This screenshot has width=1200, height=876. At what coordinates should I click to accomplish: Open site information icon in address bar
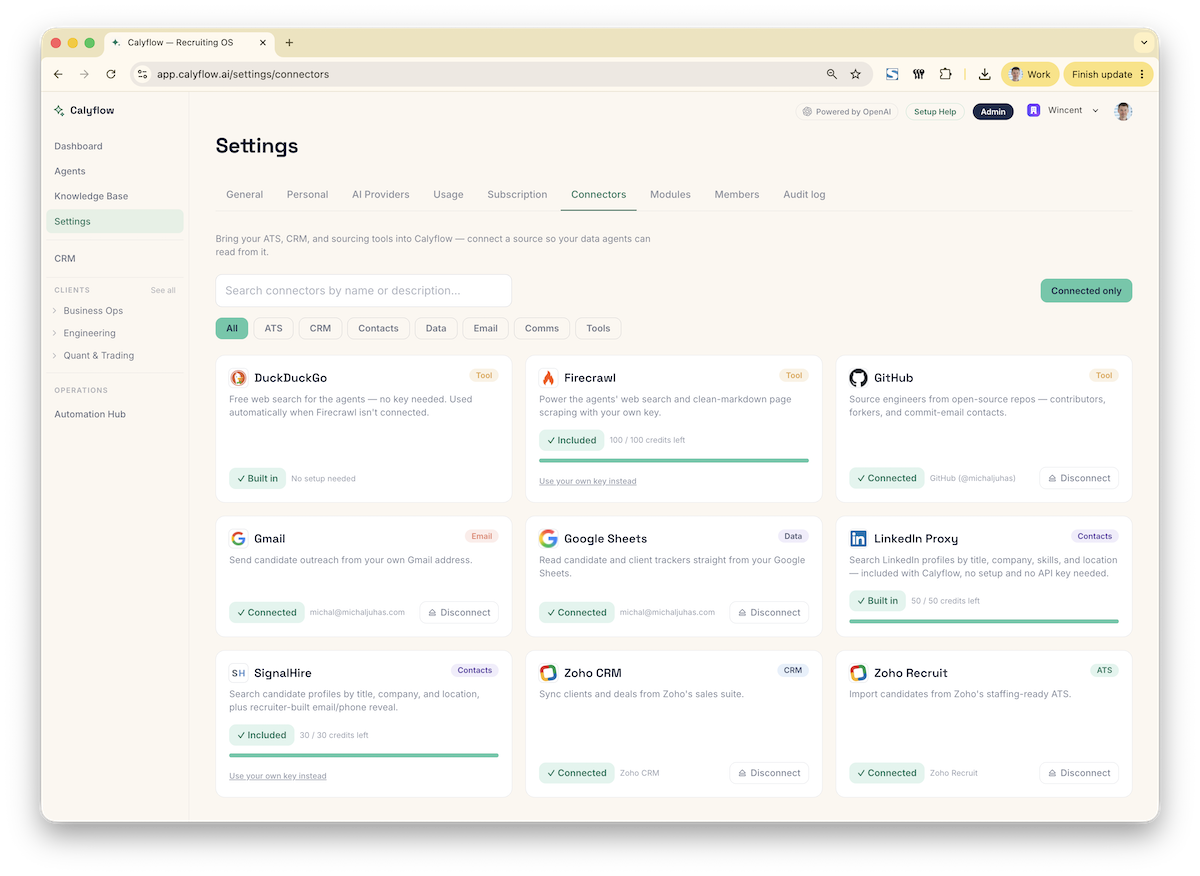coord(142,74)
